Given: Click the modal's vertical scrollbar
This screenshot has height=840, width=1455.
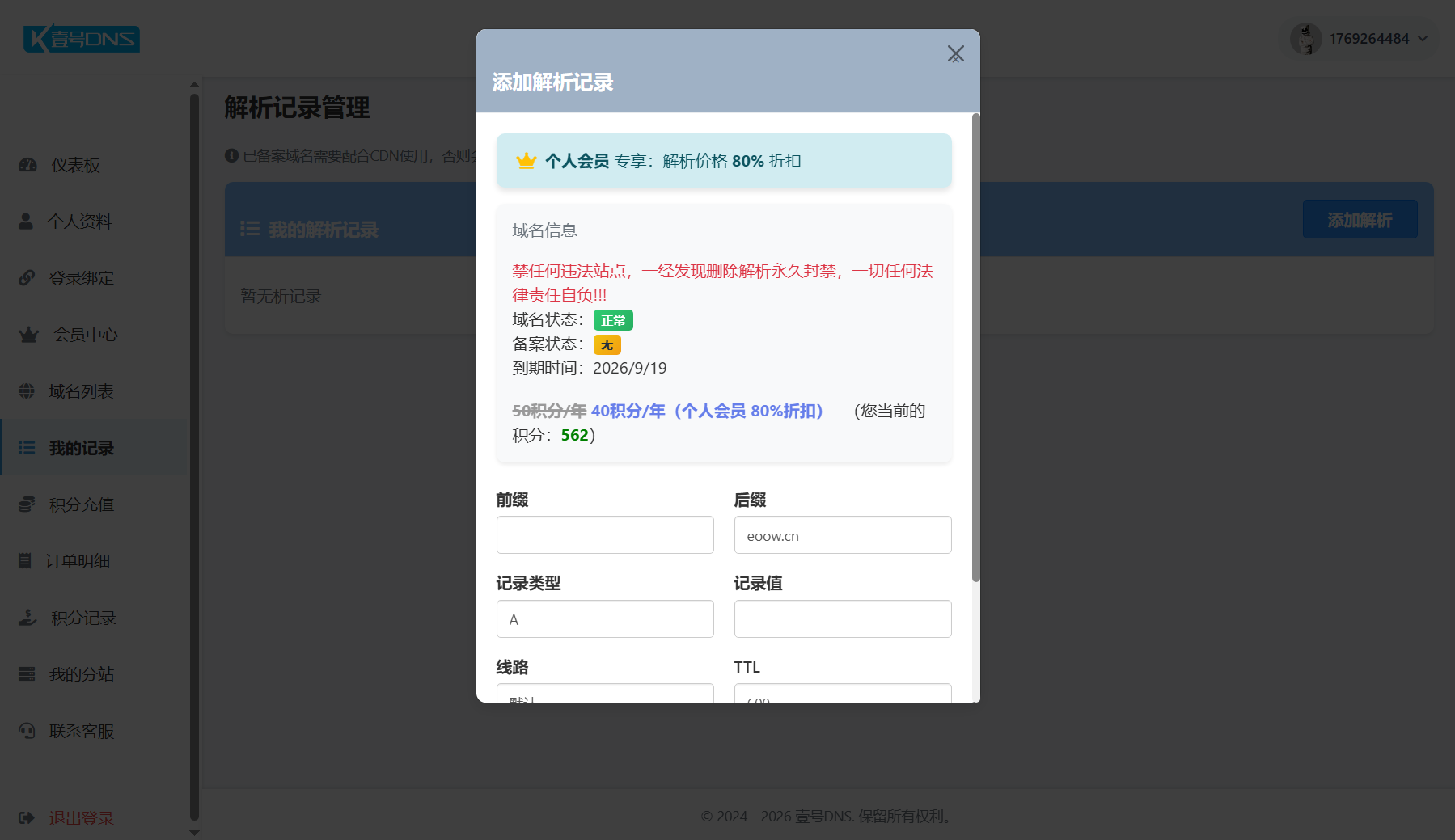Looking at the screenshot, I should 975,348.
